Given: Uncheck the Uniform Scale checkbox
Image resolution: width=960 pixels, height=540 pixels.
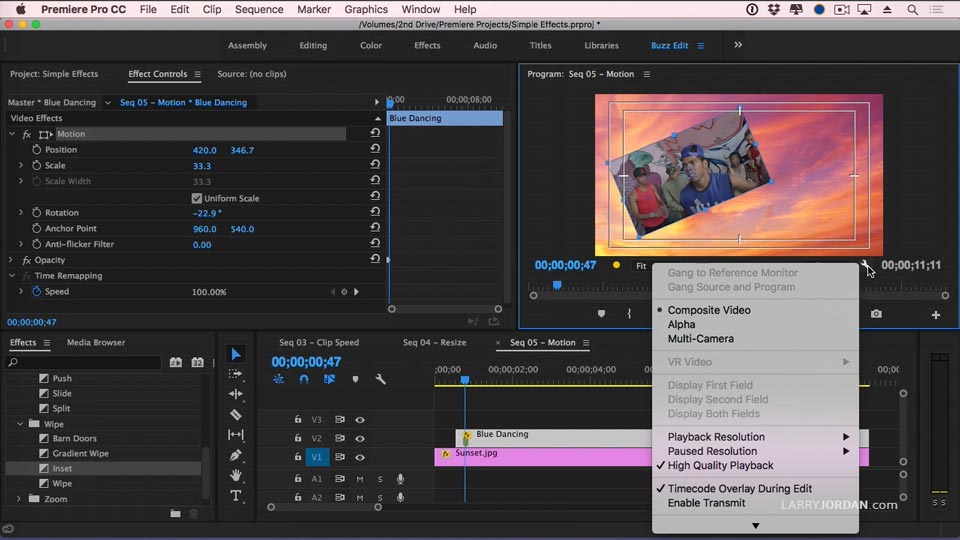Looking at the screenshot, I should coord(197,198).
